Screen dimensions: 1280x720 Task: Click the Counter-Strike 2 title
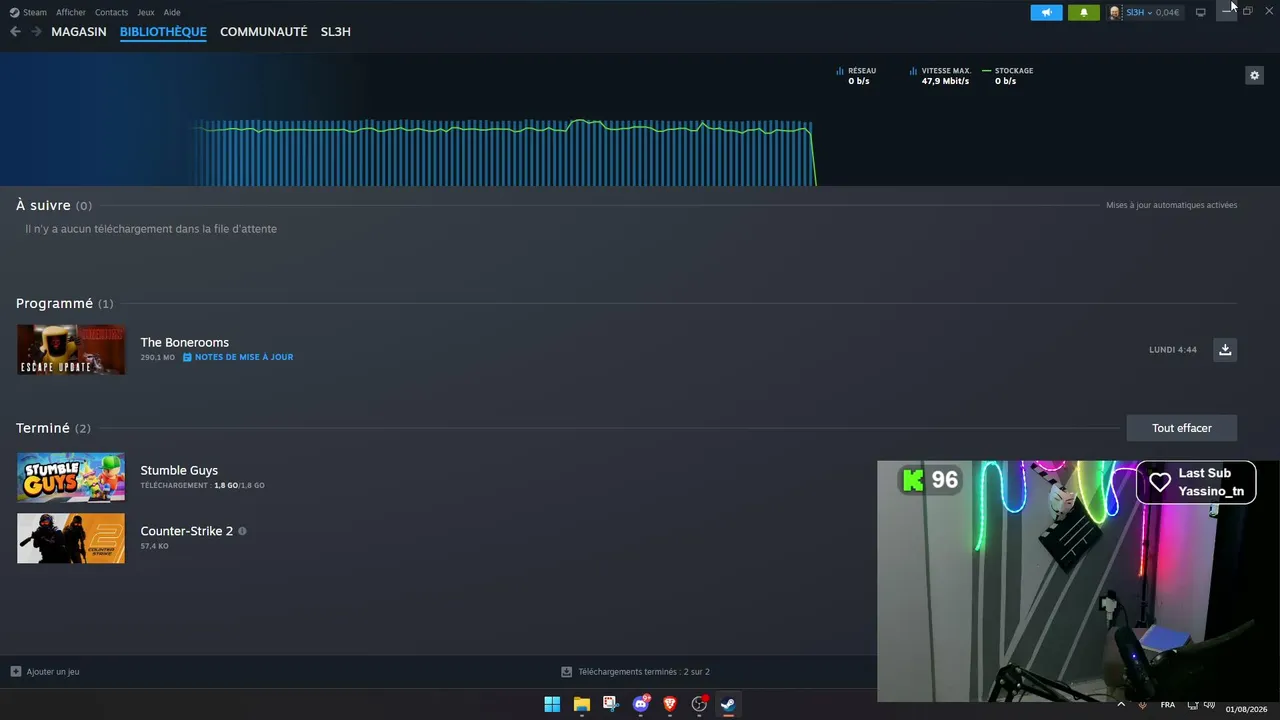187,531
